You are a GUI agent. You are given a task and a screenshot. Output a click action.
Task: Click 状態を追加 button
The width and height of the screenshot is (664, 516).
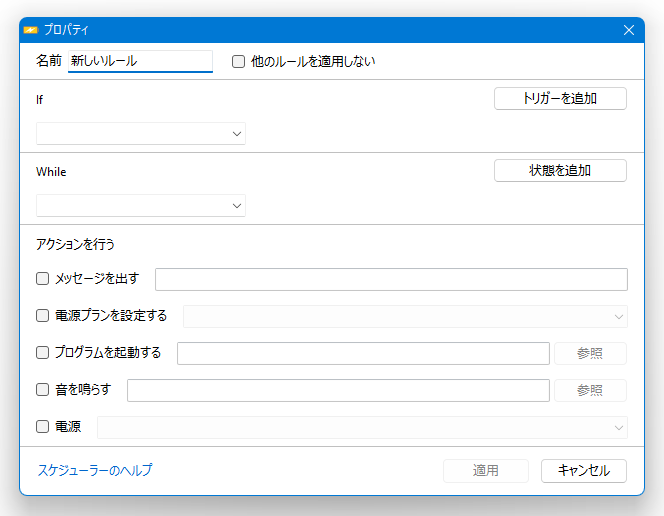pos(560,171)
